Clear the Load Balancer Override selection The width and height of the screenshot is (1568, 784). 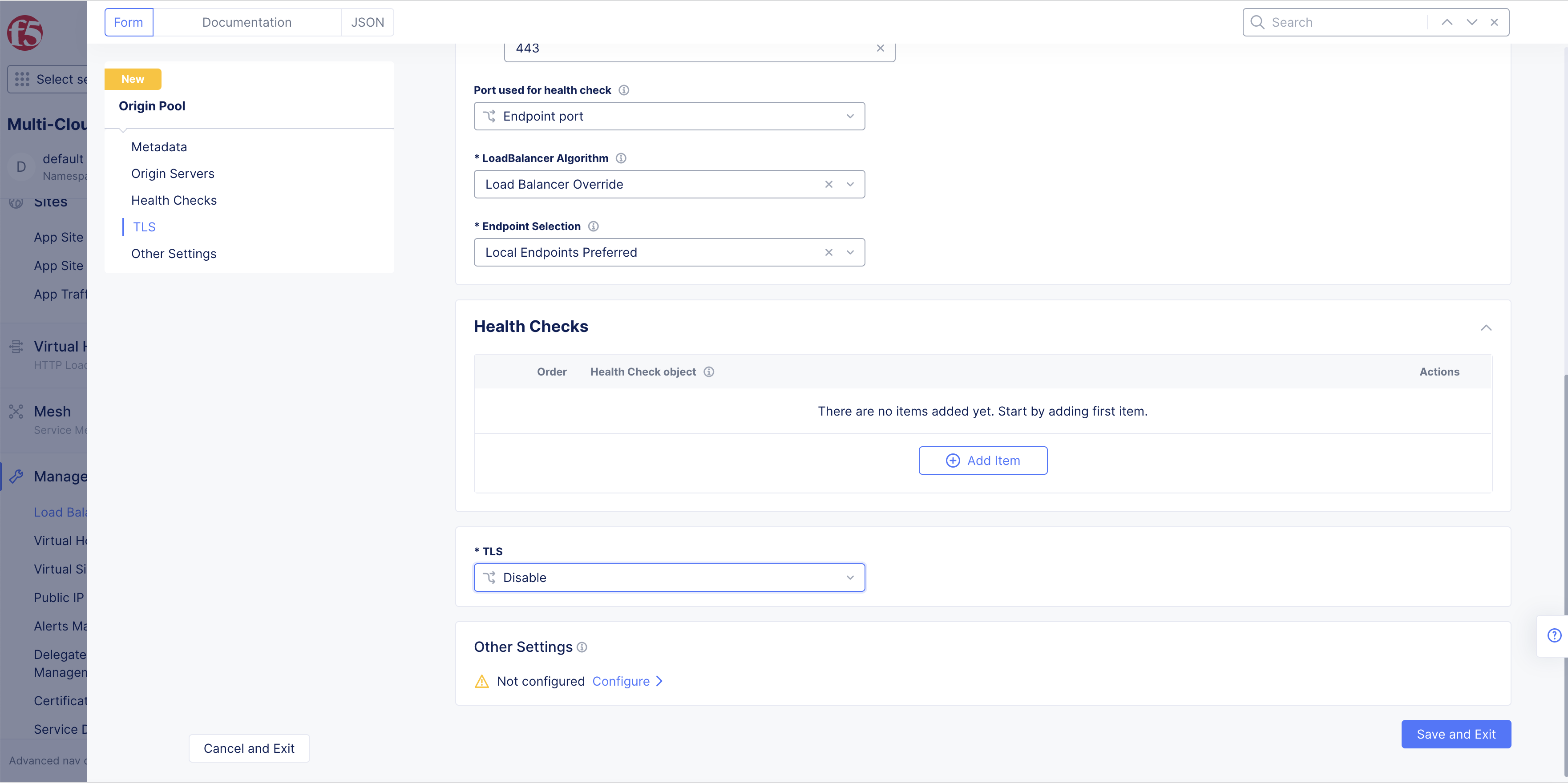point(828,184)
